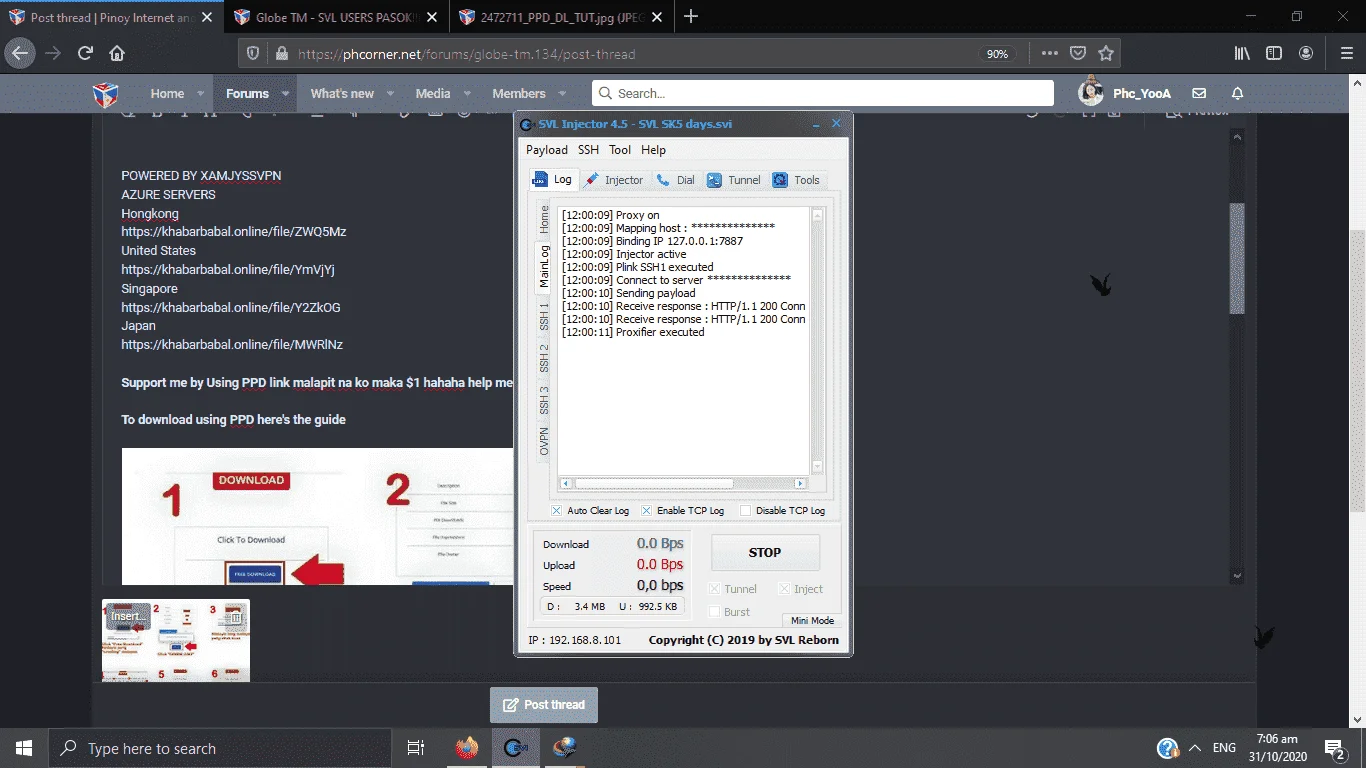Open Firefox account icon
This screenshot has height=768, width=1366.
pyautogui.click(x=1306, y=54)
